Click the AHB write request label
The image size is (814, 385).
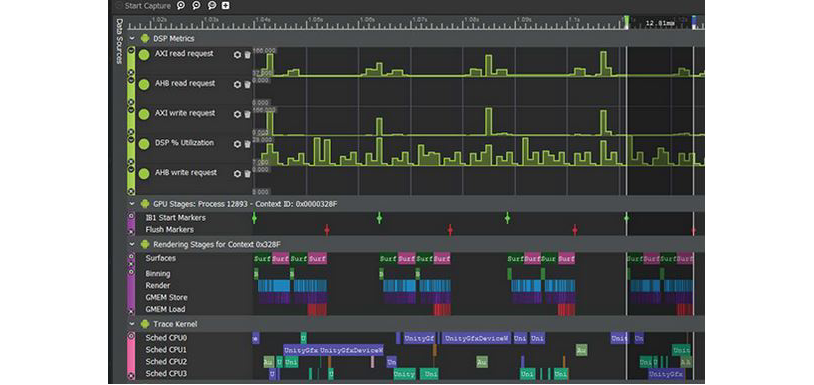[185, 173]
